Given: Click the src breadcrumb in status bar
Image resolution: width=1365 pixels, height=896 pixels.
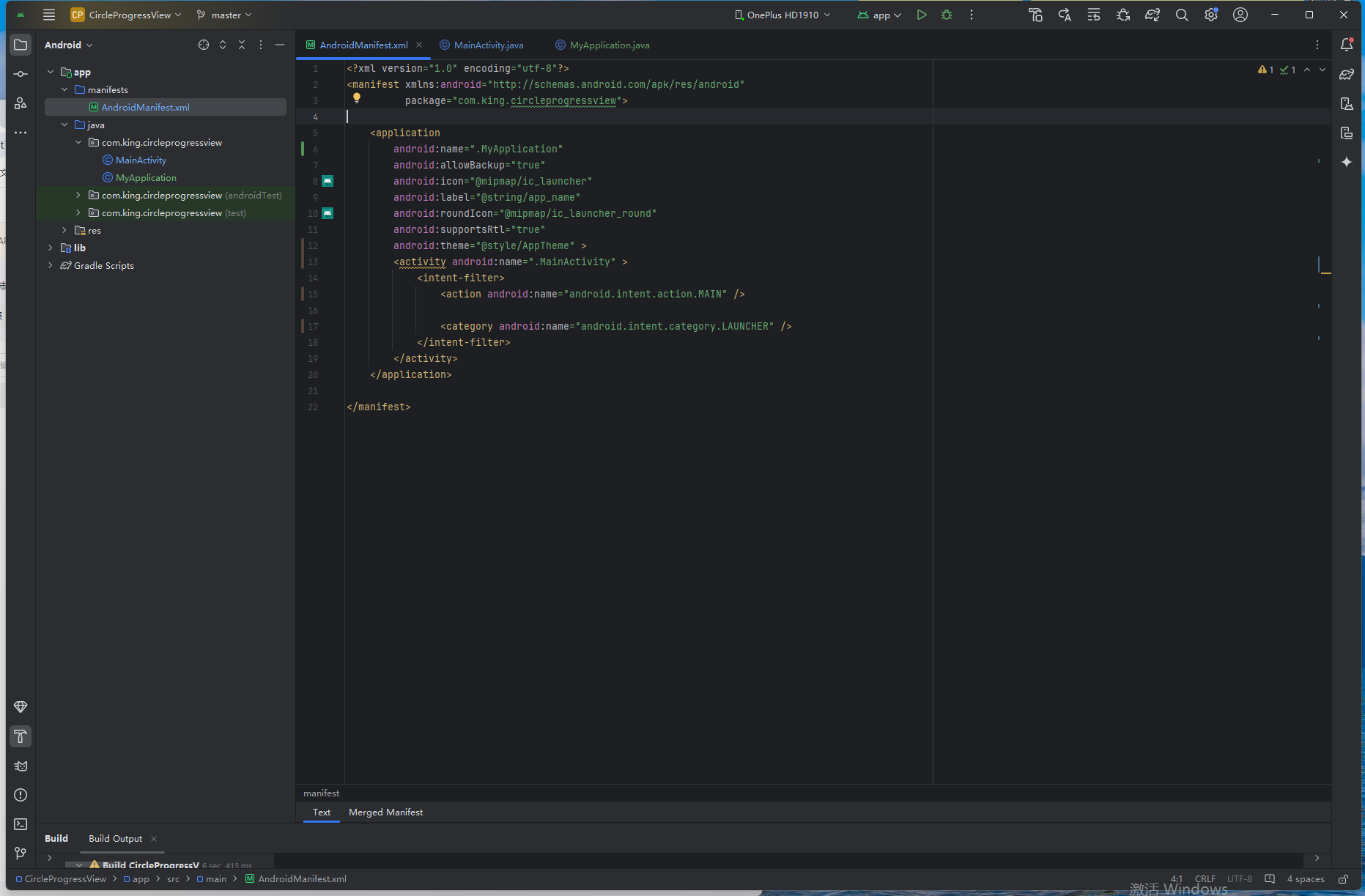Looking at the screenshot, I should [173, 879].
